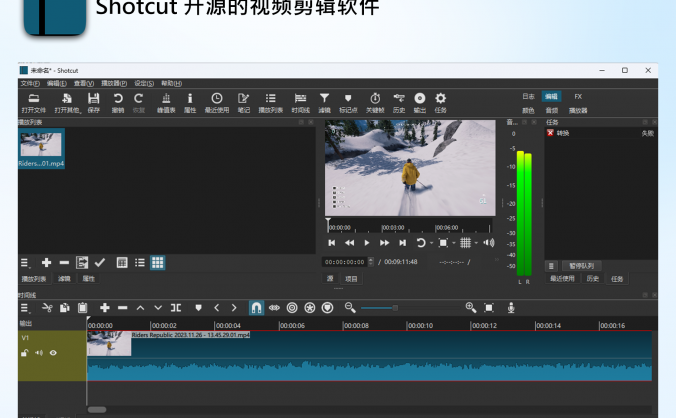This screenshot has width=676, height=418.
Task: Open the 编辑 (Edit) menu
Action: click(x=56, y=83)
